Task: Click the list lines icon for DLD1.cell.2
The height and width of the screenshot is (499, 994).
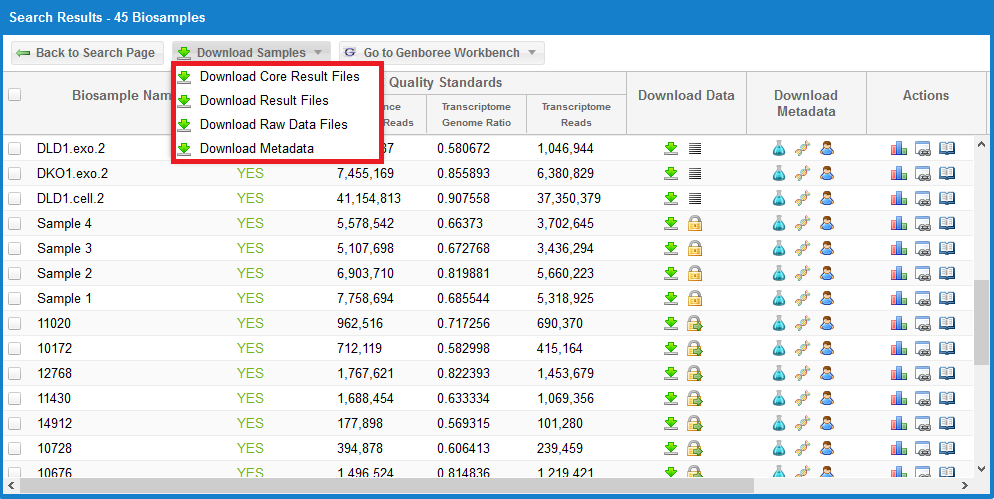Action: 695,198
